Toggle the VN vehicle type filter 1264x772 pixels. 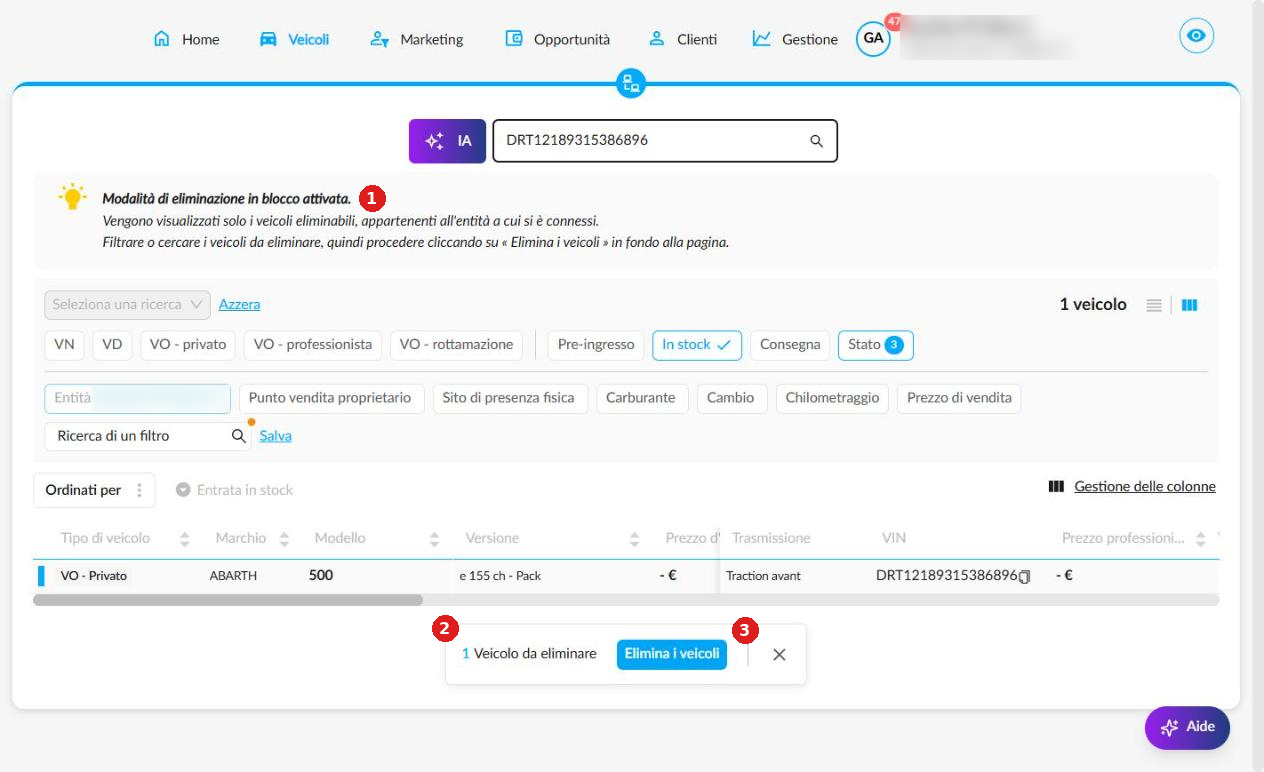[65, 345]
